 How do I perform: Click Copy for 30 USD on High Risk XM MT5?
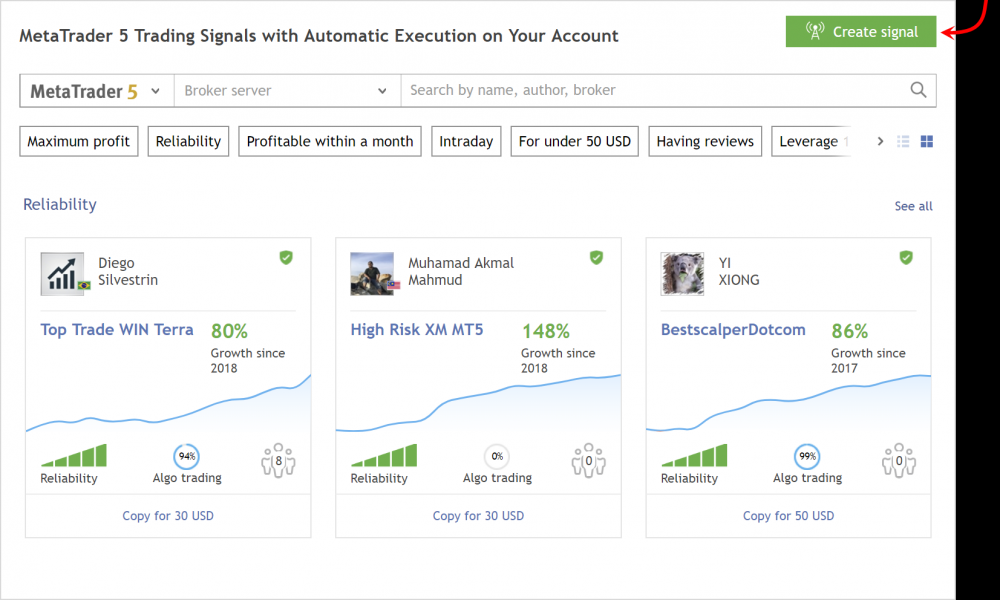(478, 516)
